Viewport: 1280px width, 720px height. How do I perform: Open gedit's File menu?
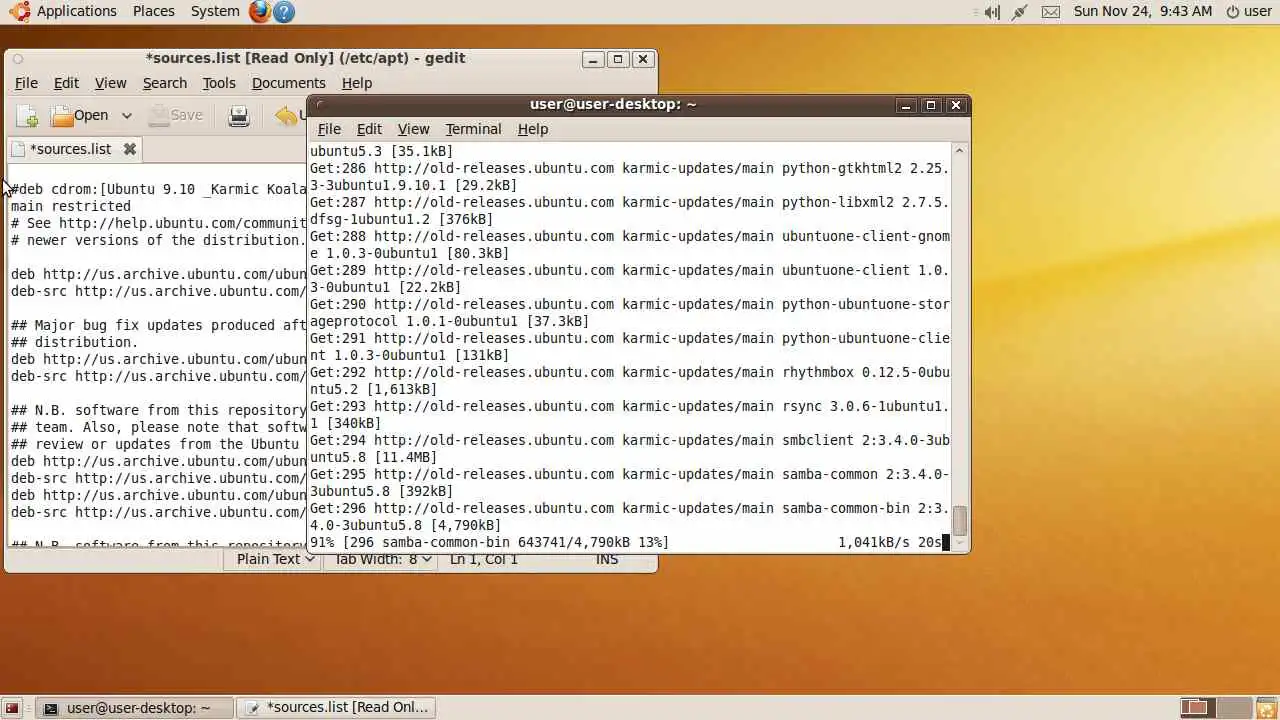point(26,83)
